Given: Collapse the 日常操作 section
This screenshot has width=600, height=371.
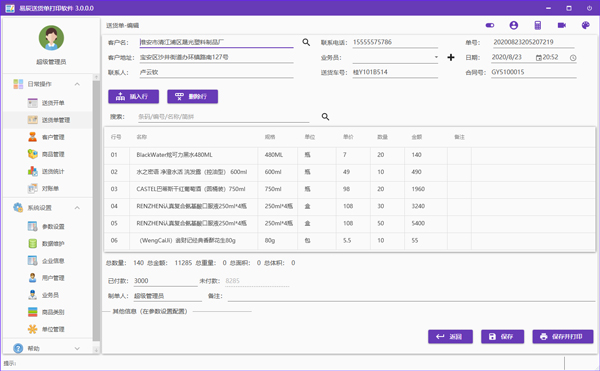Looking at the screenshot, I should click(77, 84).
